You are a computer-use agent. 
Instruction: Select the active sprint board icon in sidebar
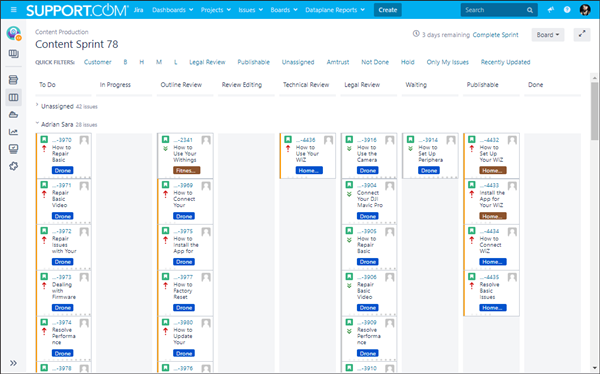[13, 98]
